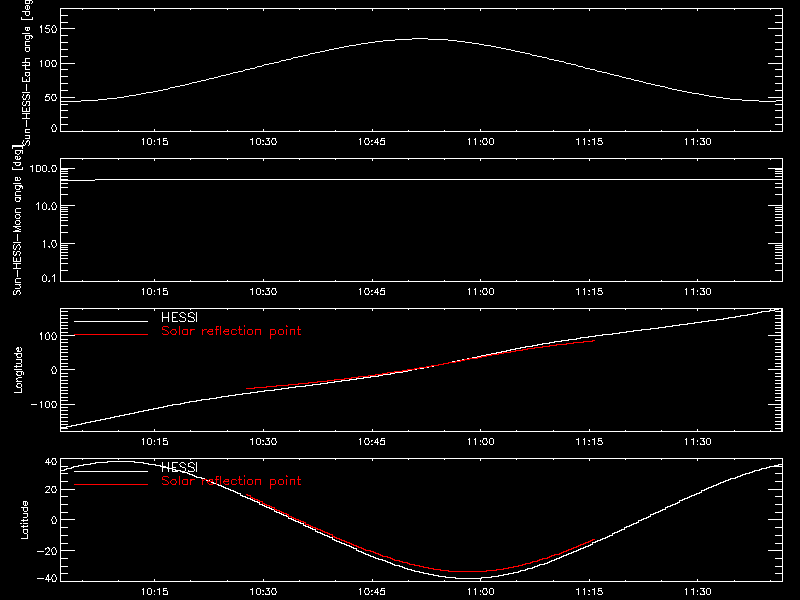
Task: Click 10:15 time label under Earth angle plot
Action: coord(155,142)
